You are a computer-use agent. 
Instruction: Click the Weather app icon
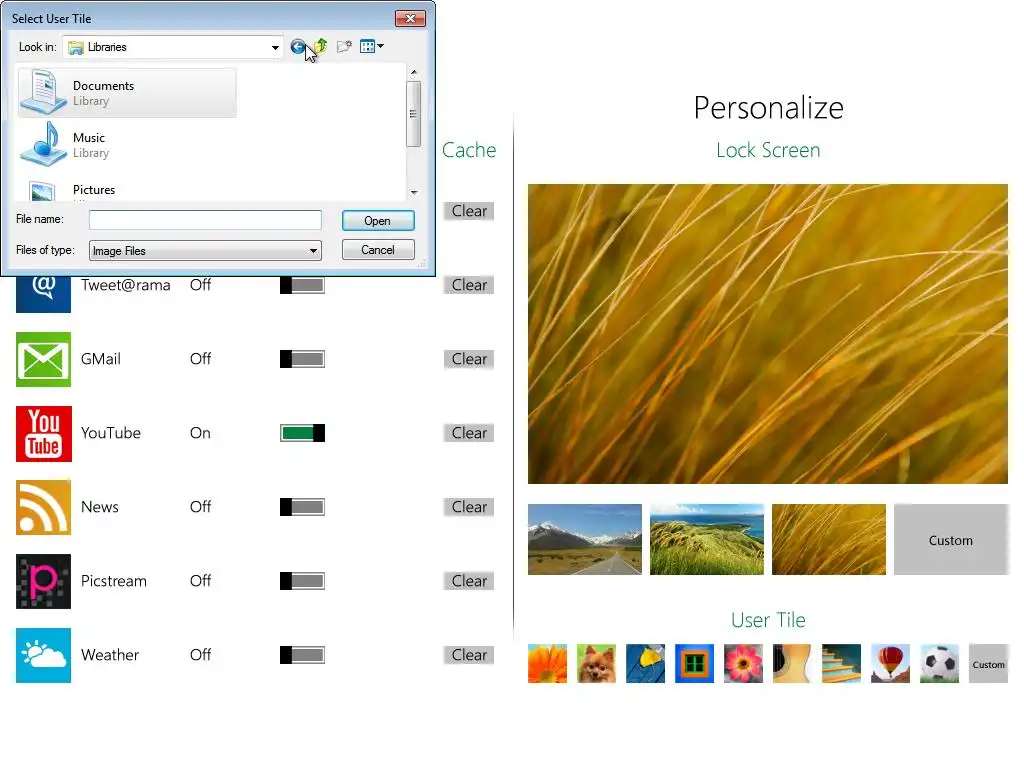click(43, 655)
